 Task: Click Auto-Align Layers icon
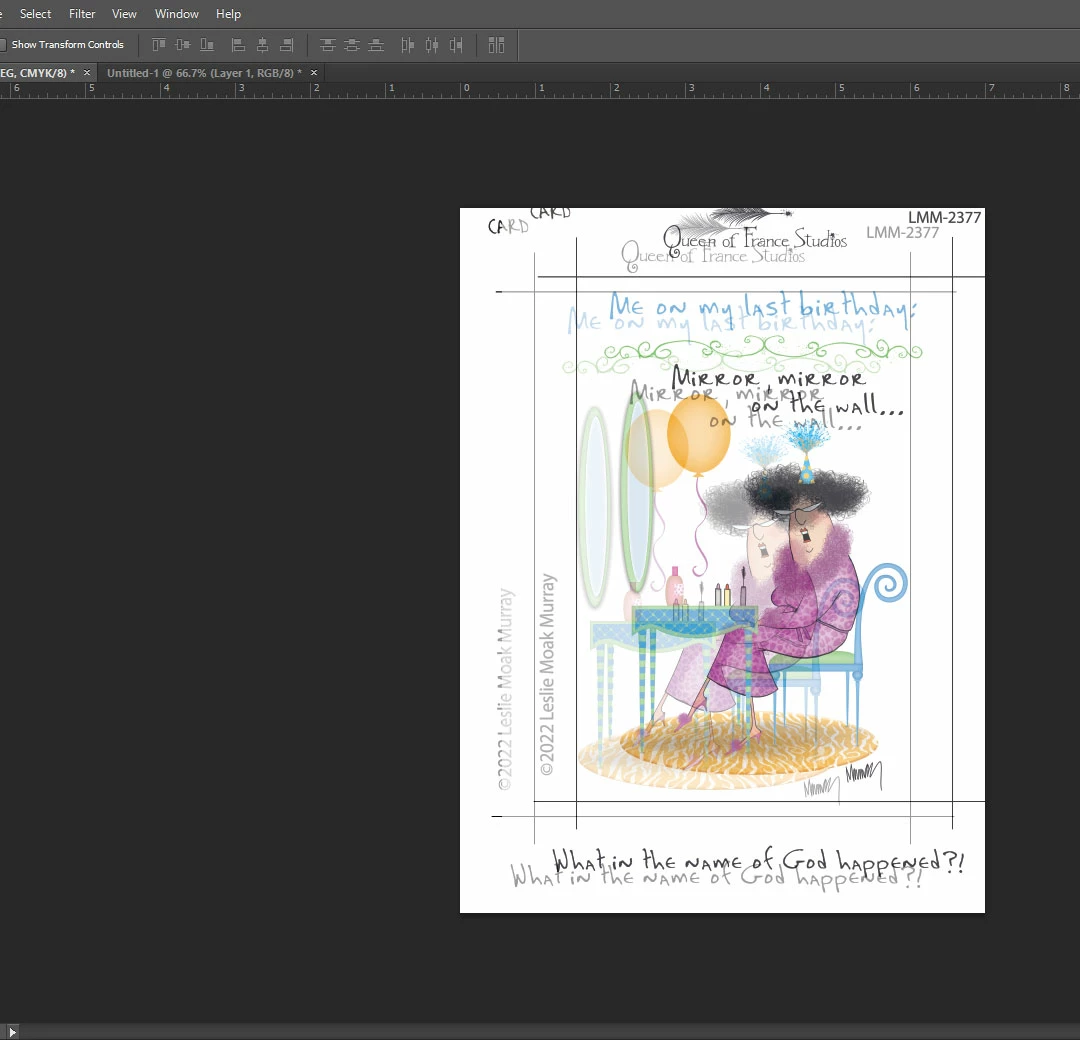[497, 45]
